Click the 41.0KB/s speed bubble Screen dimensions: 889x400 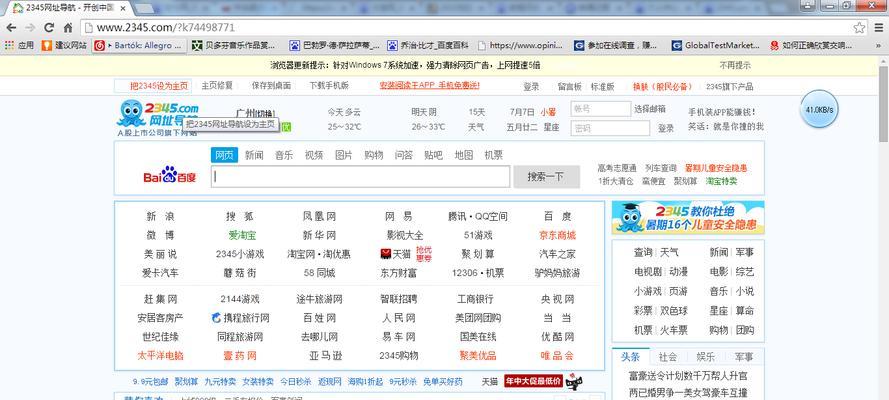(819, 109)
